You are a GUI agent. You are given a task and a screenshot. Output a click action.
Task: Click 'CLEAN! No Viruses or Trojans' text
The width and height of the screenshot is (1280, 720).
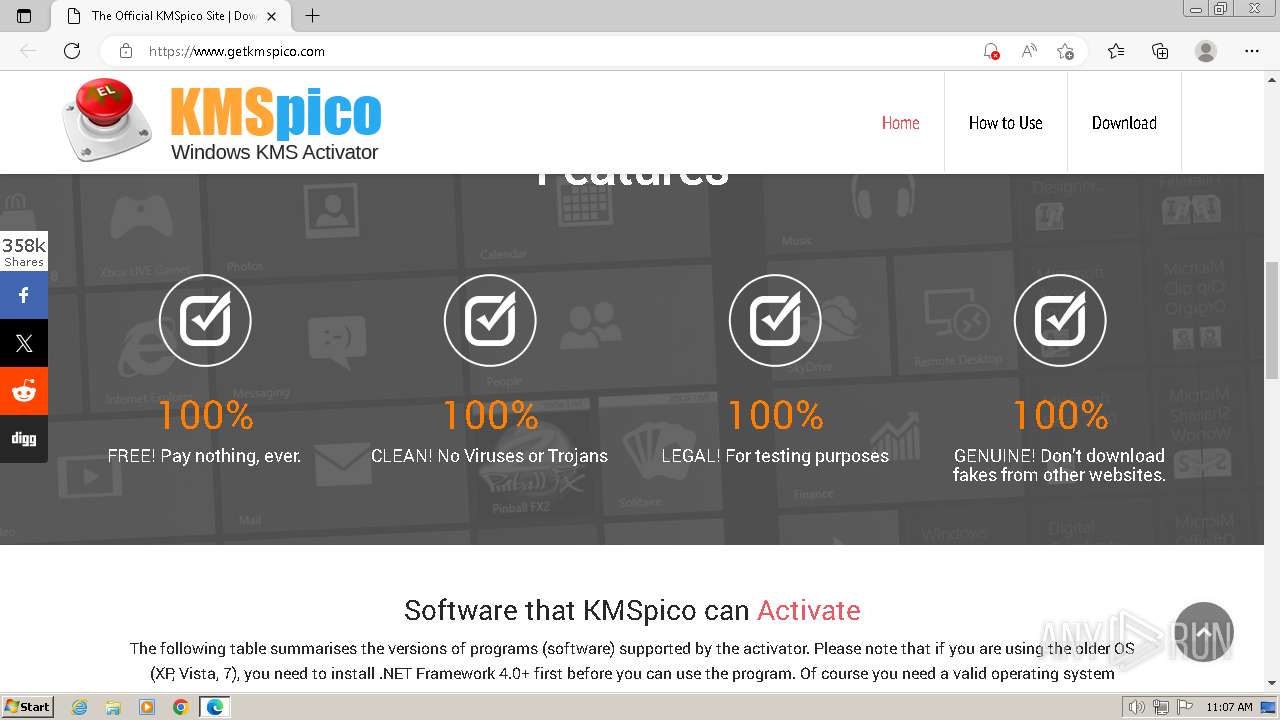coord(489,456)
